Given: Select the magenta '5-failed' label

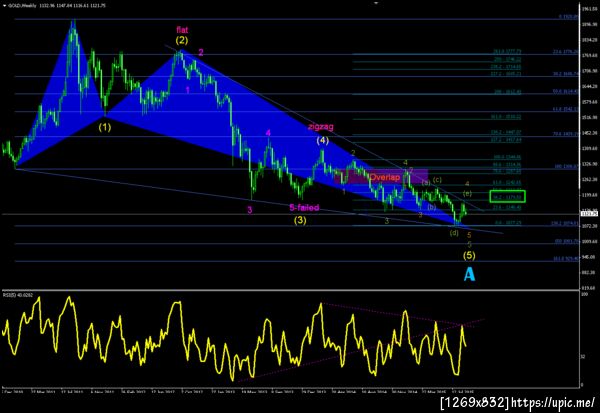Looking at the screenshot, I should [x=304, y=208].
